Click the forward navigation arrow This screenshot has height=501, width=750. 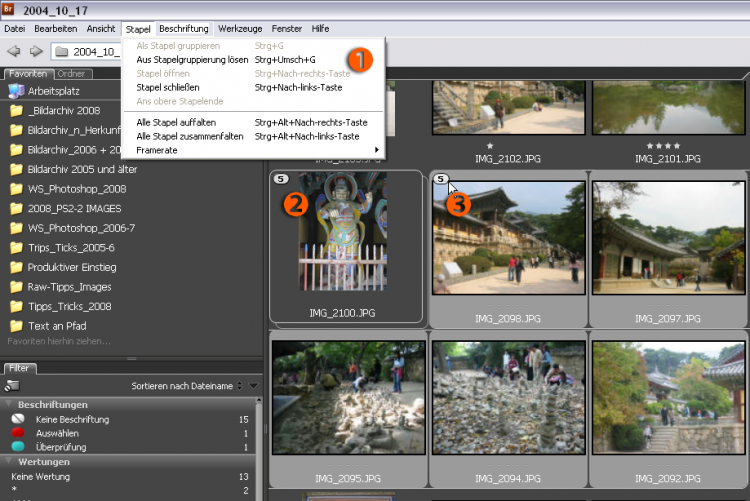point(36,51)
